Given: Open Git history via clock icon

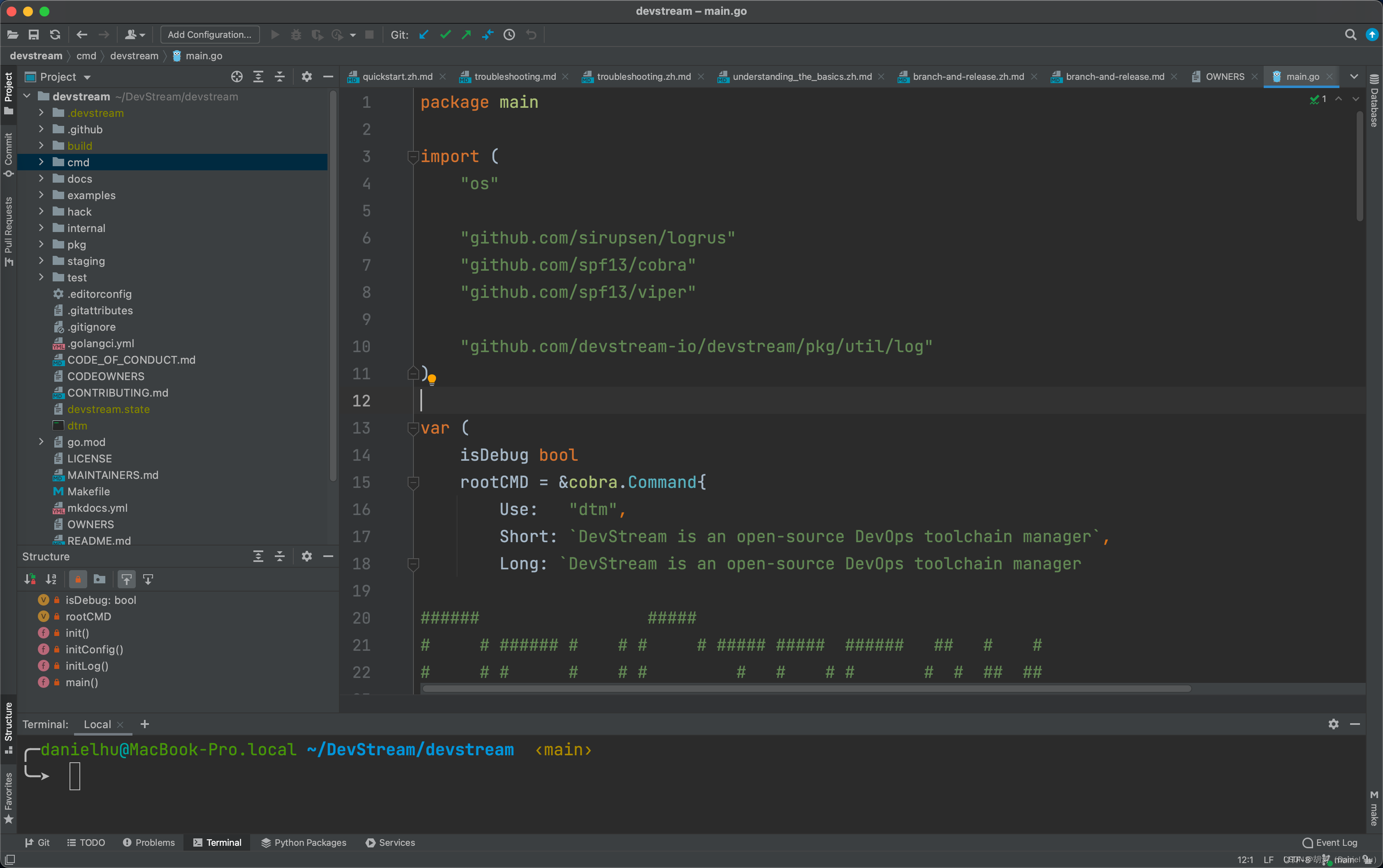Looking at the screenshot, I should (x=509, y=35).
